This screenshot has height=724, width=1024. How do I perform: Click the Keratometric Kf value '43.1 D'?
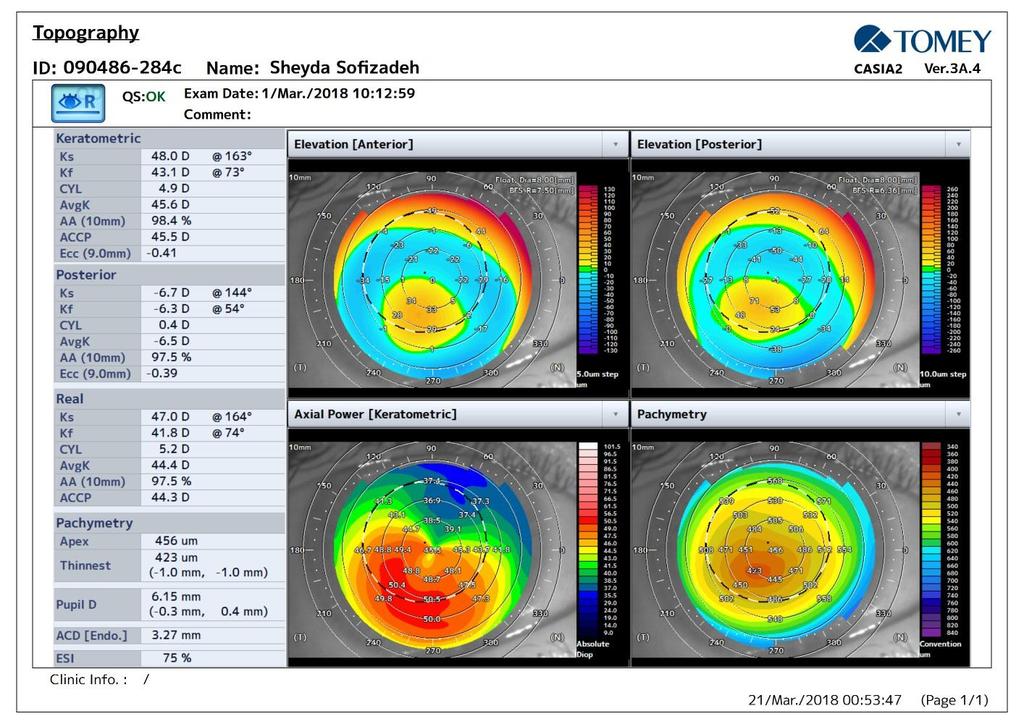(170, 172)
